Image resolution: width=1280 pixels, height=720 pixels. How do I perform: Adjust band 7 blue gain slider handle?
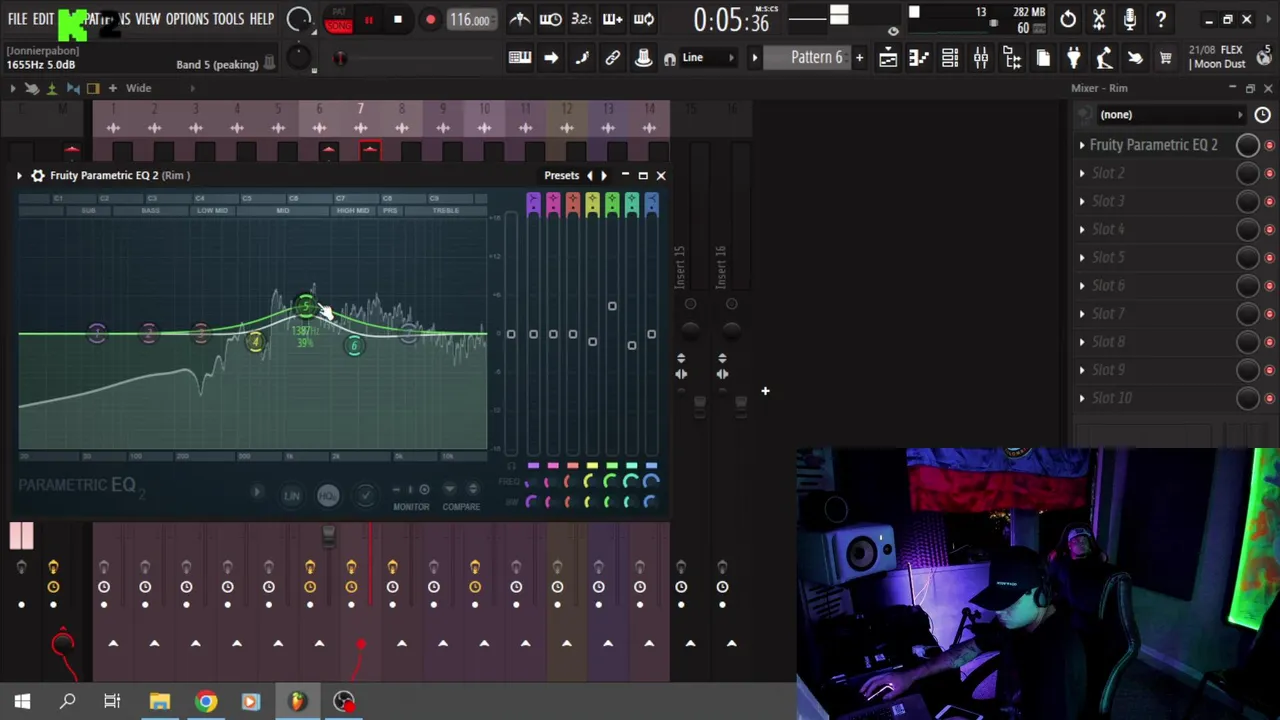point(651,334)
